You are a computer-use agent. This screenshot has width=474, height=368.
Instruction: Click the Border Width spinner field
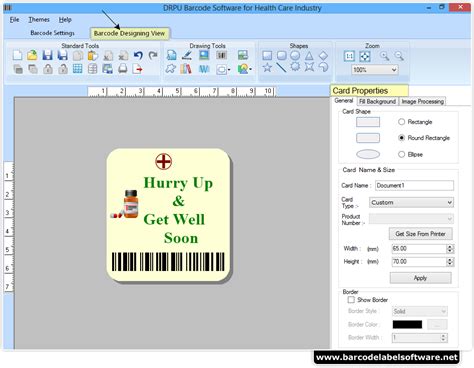pos(419,338)
